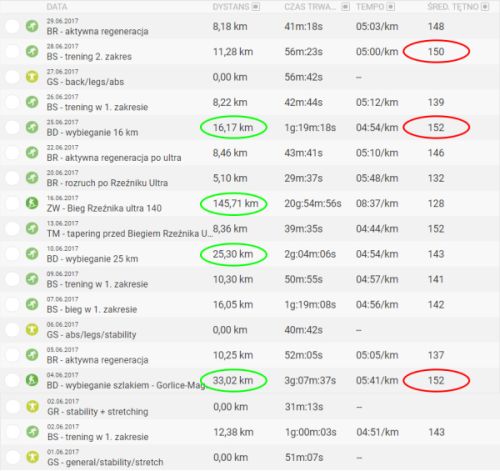Click trail icon for 04.06.2017 Gorlice run
Viewport: 500px width, 471px height.
(x=32, y=380)
